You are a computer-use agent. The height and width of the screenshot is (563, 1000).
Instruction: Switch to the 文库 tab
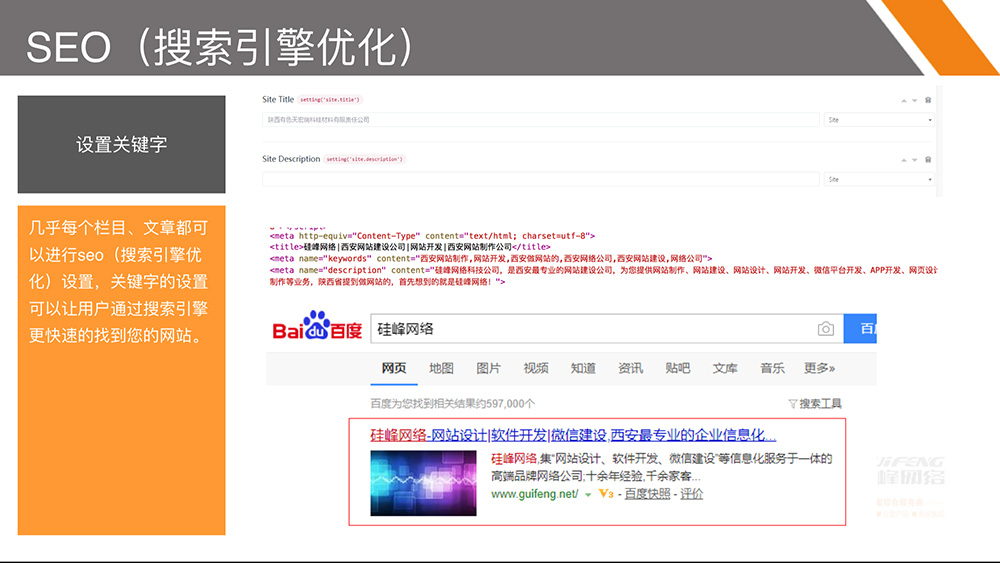724,369
